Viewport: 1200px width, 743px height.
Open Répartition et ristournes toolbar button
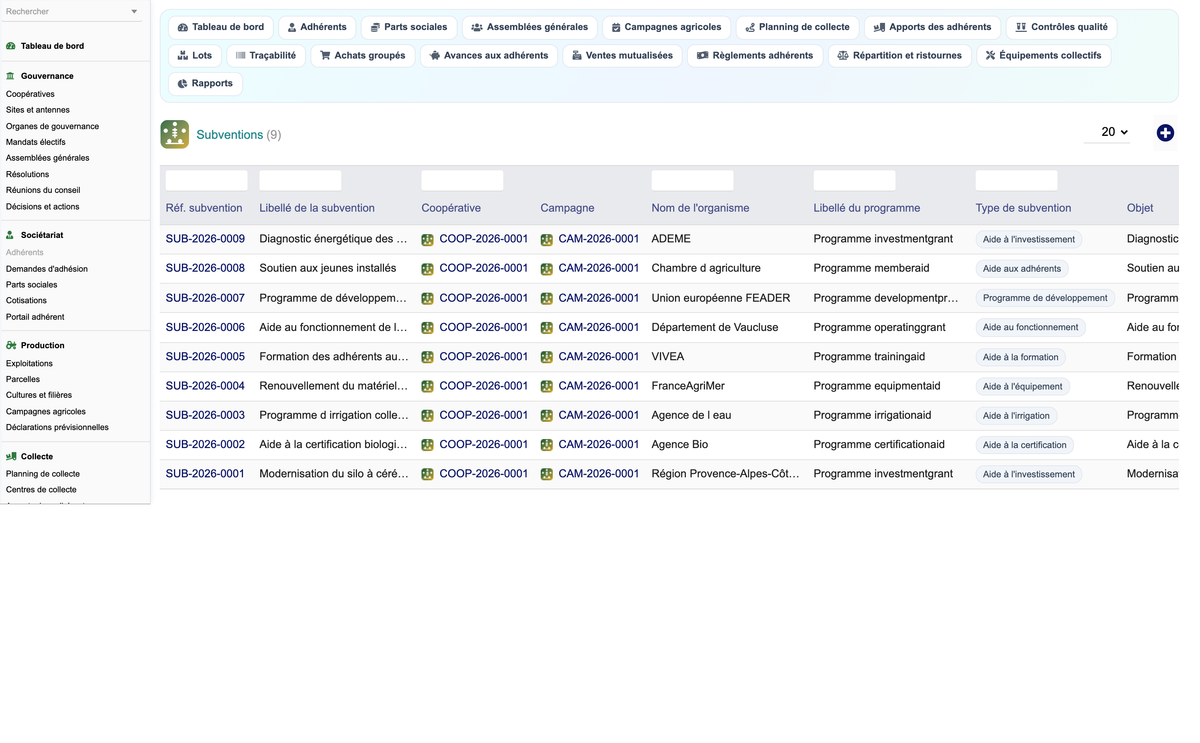900,55
